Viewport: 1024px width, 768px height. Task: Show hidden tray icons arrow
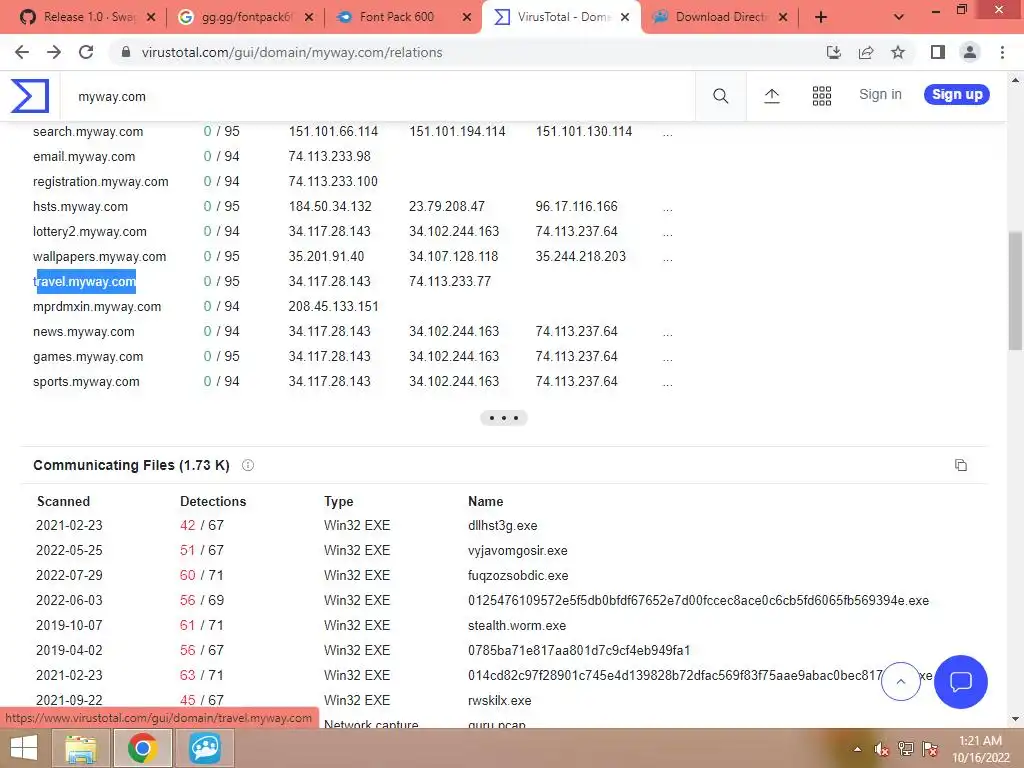point(857,749)
